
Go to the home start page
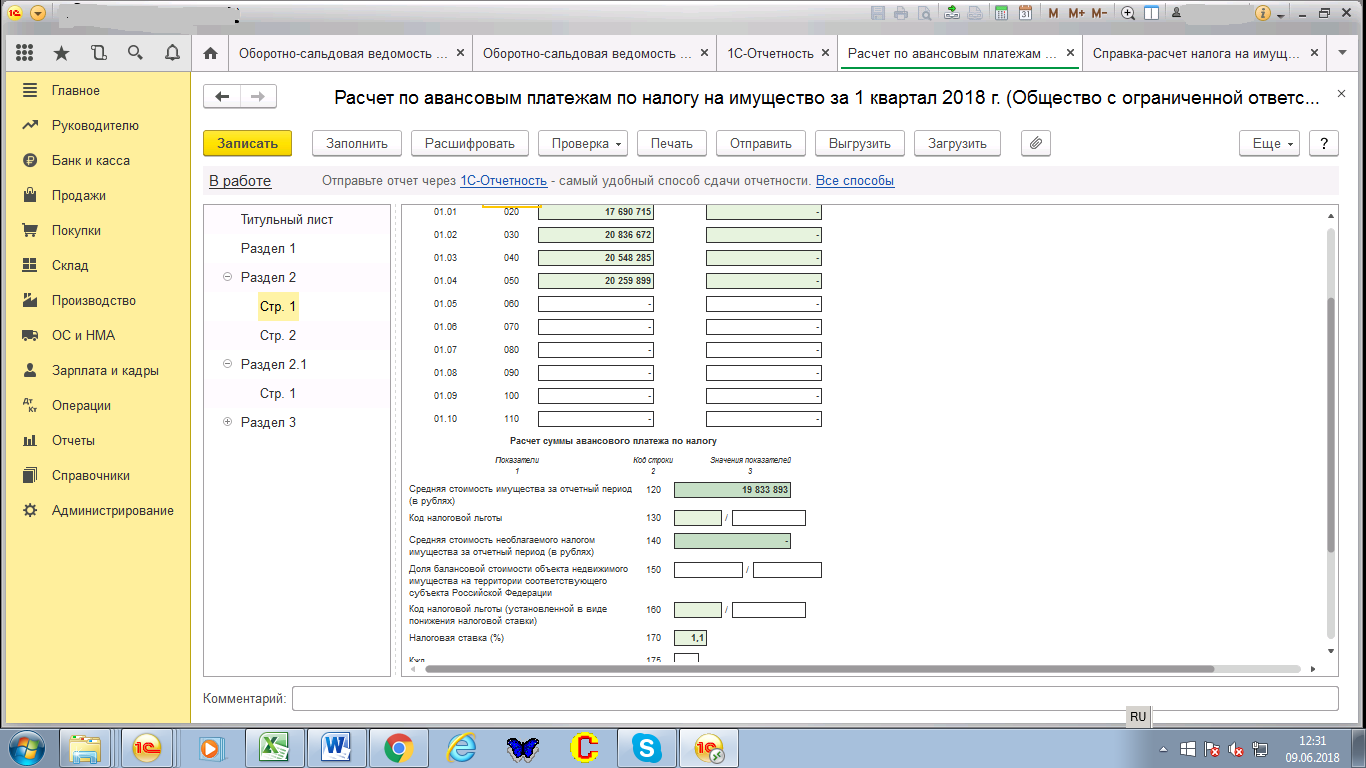click(x=210, y=53)
